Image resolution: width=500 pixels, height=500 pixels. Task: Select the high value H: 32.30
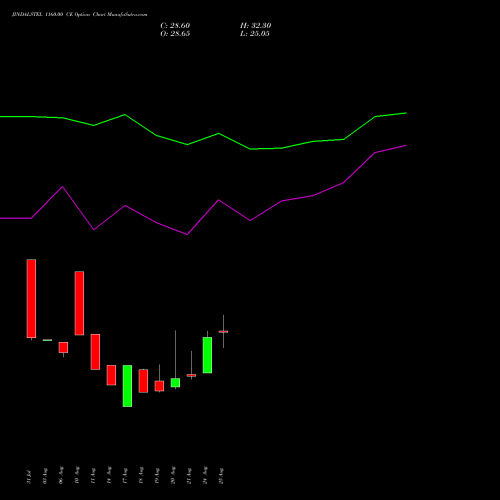(255, 26)
